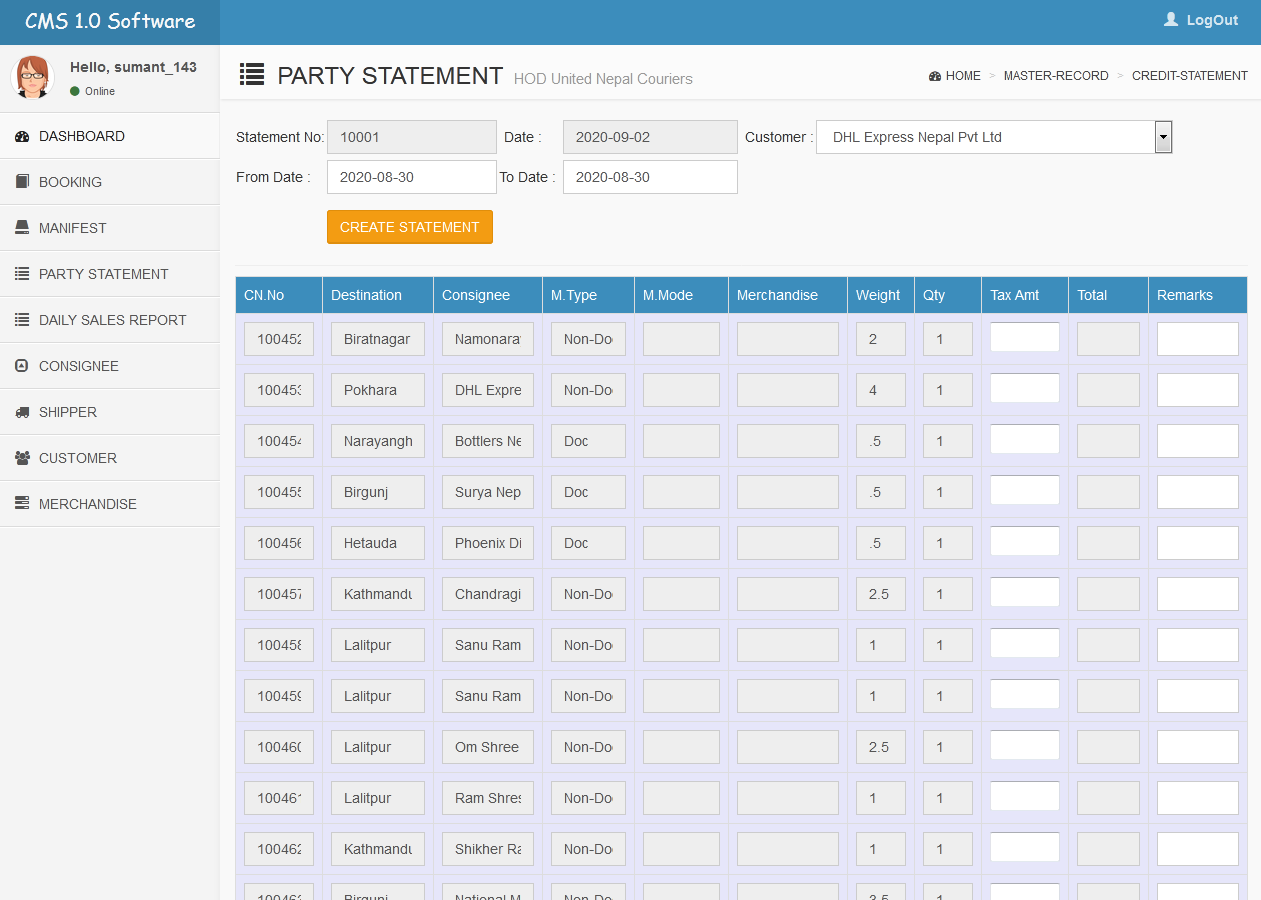Click the Consignee sidebar icon

[x=22, y=366]
